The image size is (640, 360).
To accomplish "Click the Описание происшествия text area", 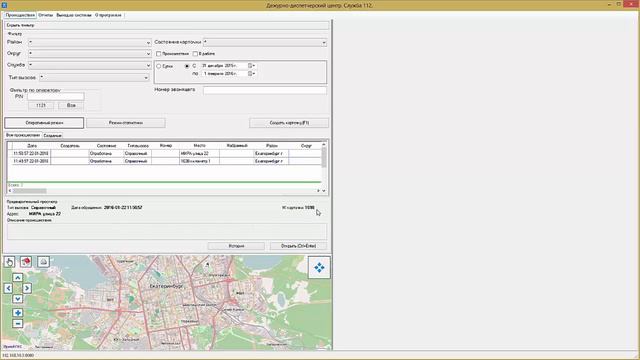I will coord(167,231).
